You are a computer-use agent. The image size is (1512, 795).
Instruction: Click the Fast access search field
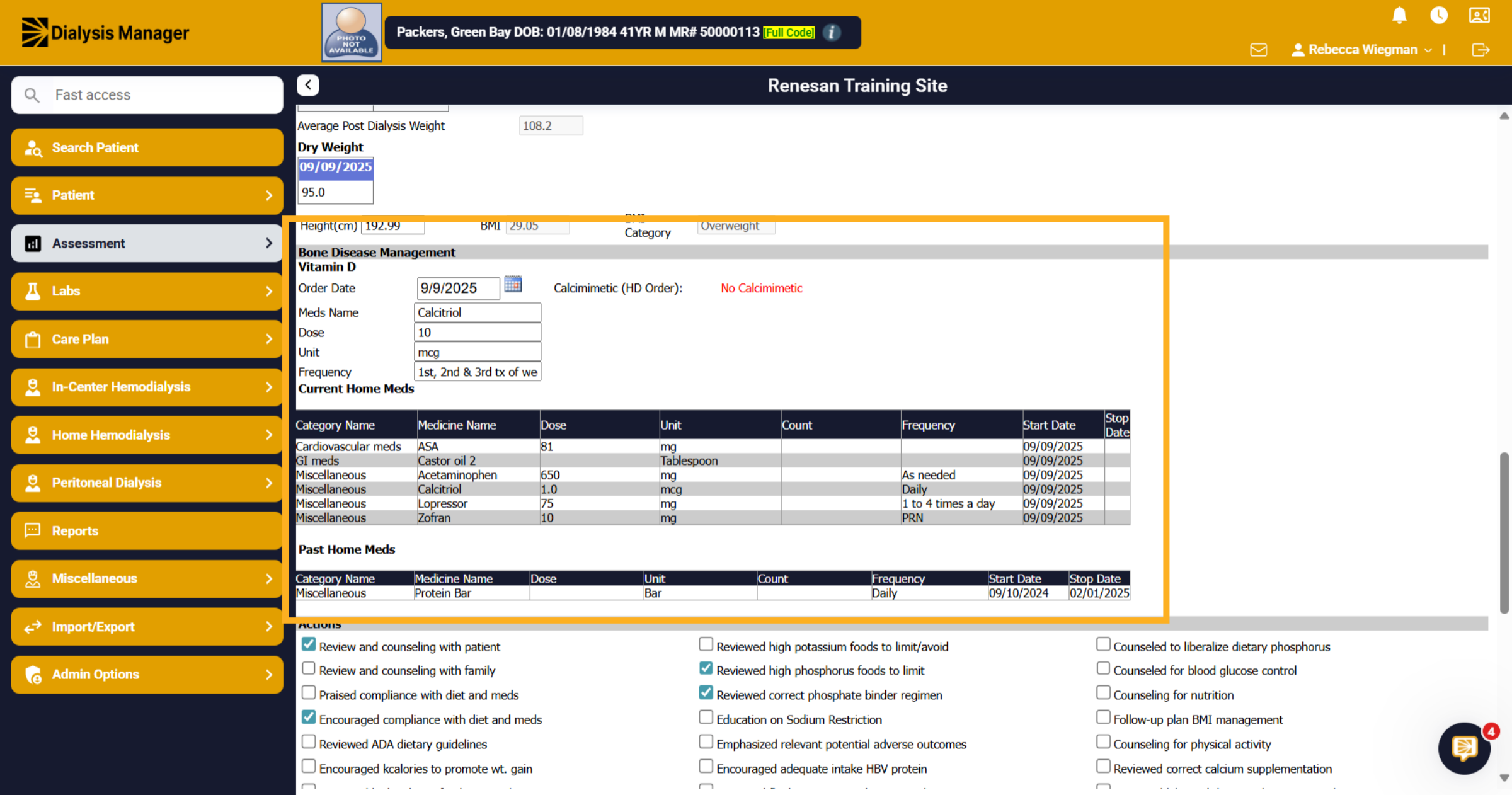click(147, 95)
